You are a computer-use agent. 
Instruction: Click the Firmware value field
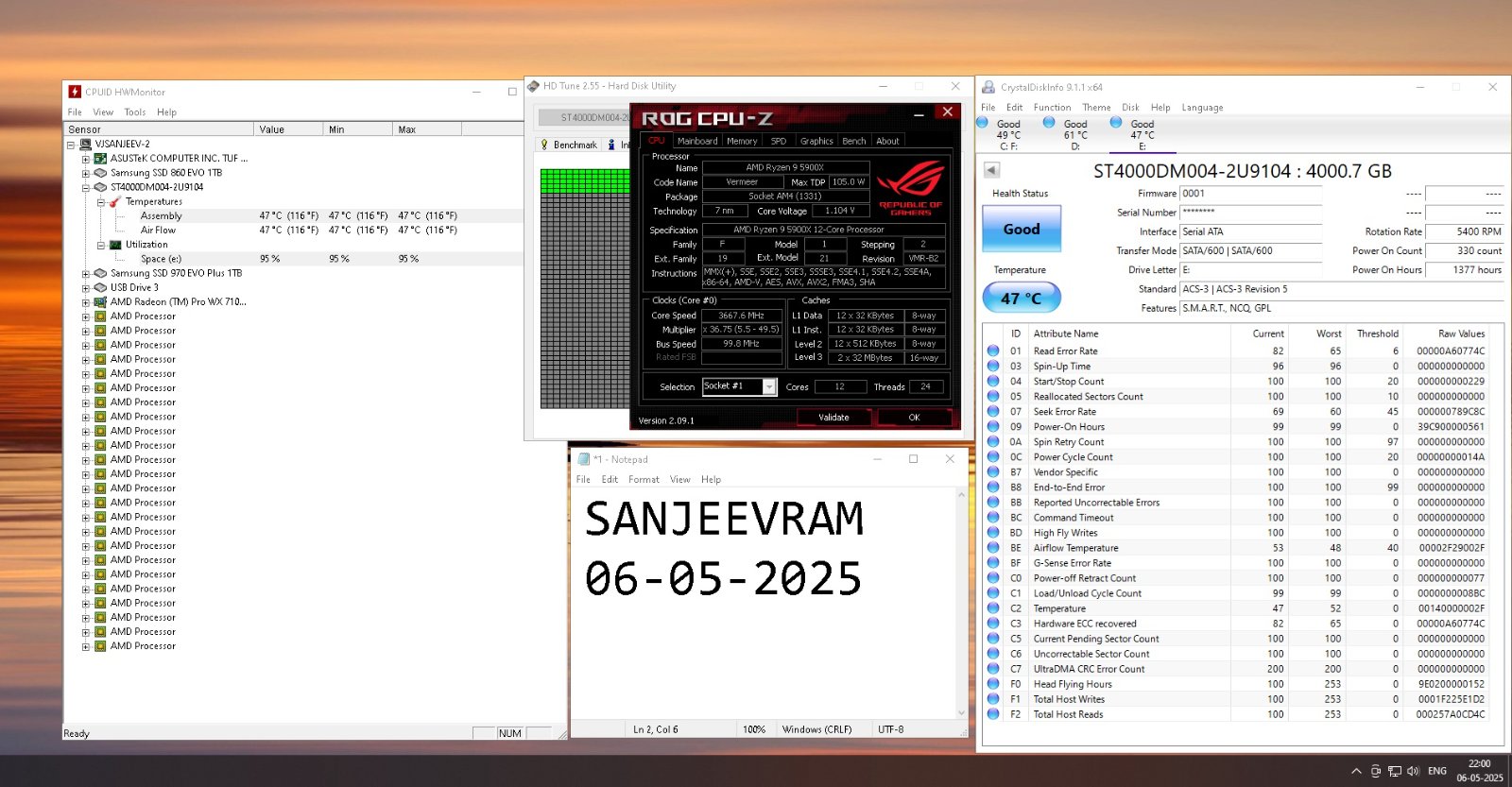pos(1251,194)
